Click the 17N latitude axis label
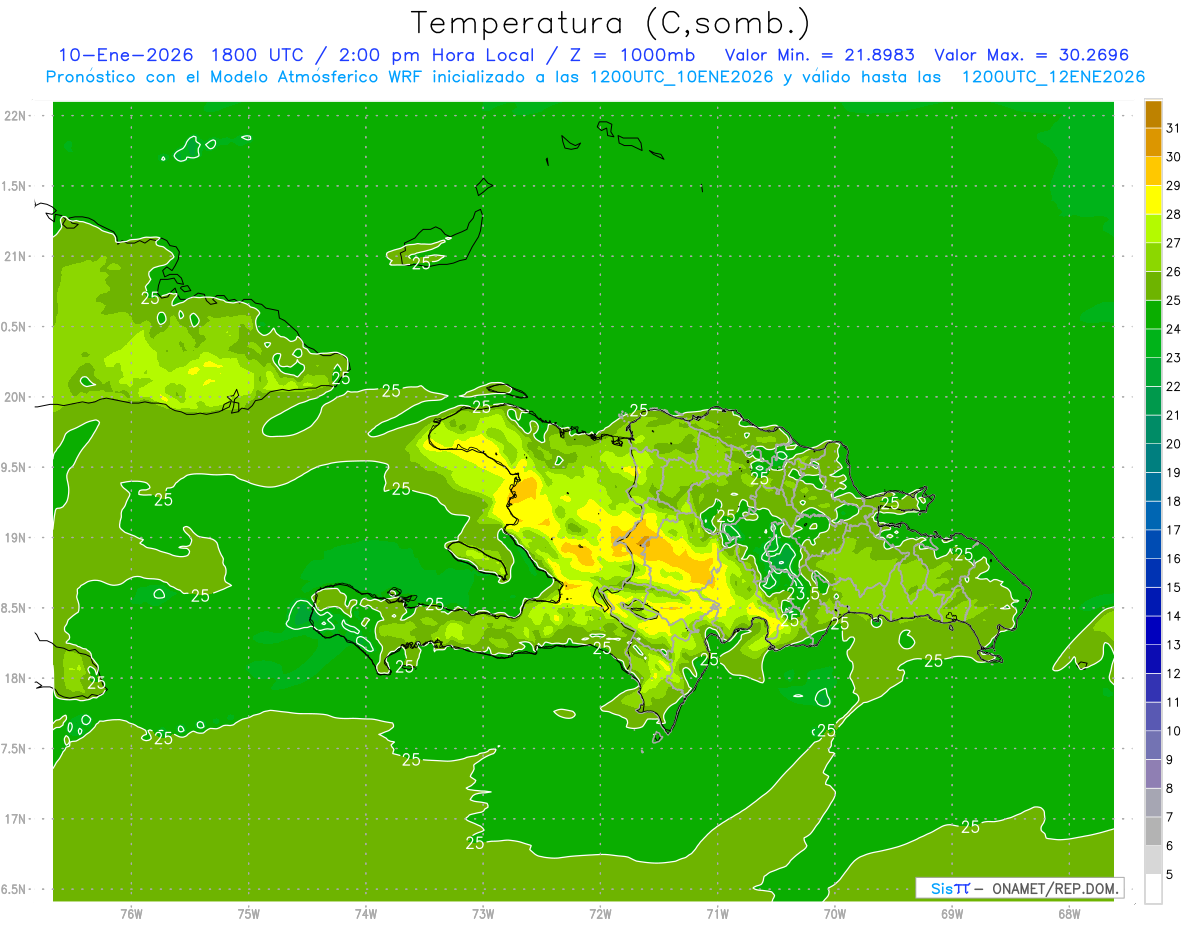 [16, 819]
